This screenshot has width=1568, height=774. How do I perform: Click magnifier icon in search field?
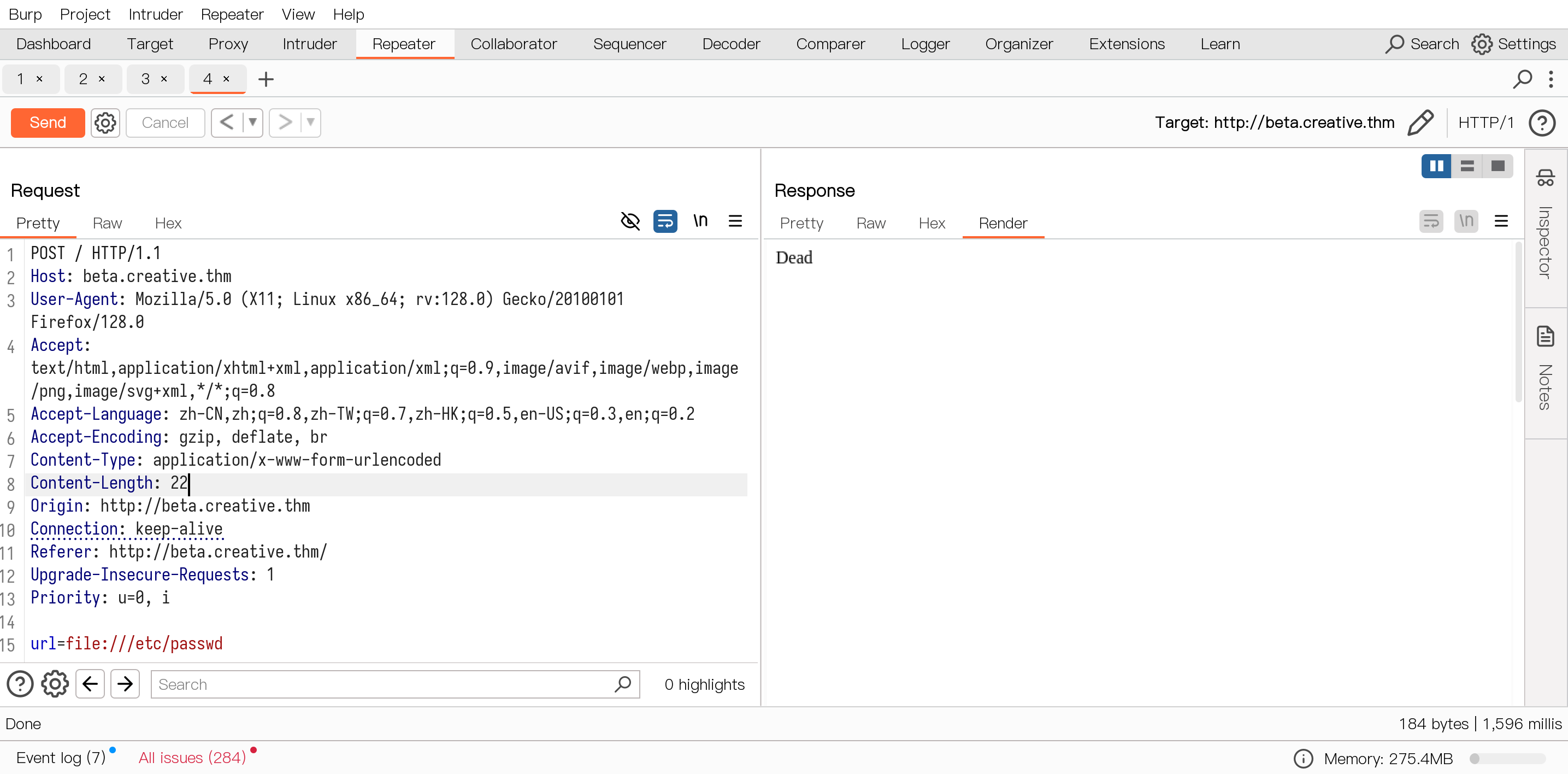tap(623, 684)
